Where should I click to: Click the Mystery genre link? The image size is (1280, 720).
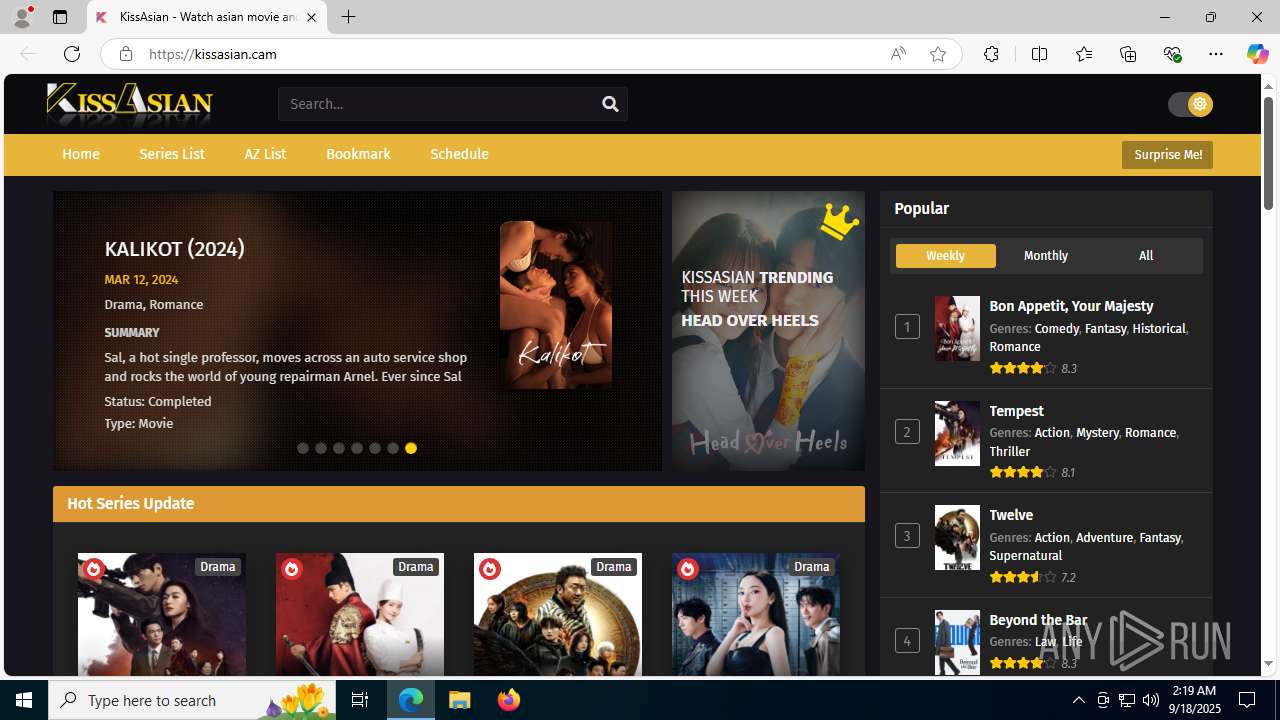[x=1097, y=433]
